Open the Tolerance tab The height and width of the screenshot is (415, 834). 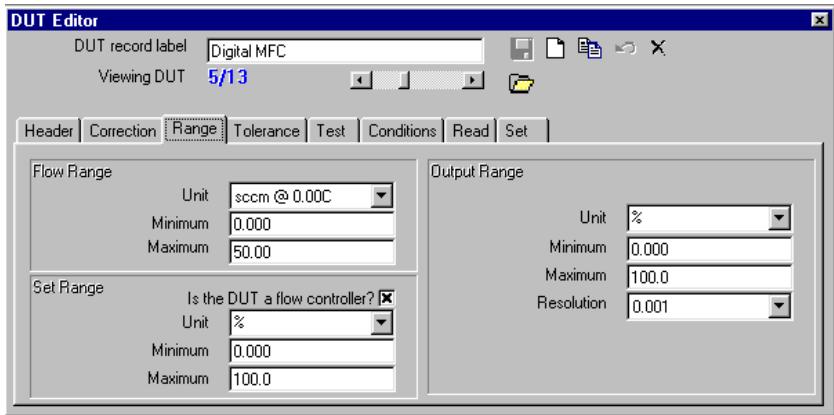(266, 131)
